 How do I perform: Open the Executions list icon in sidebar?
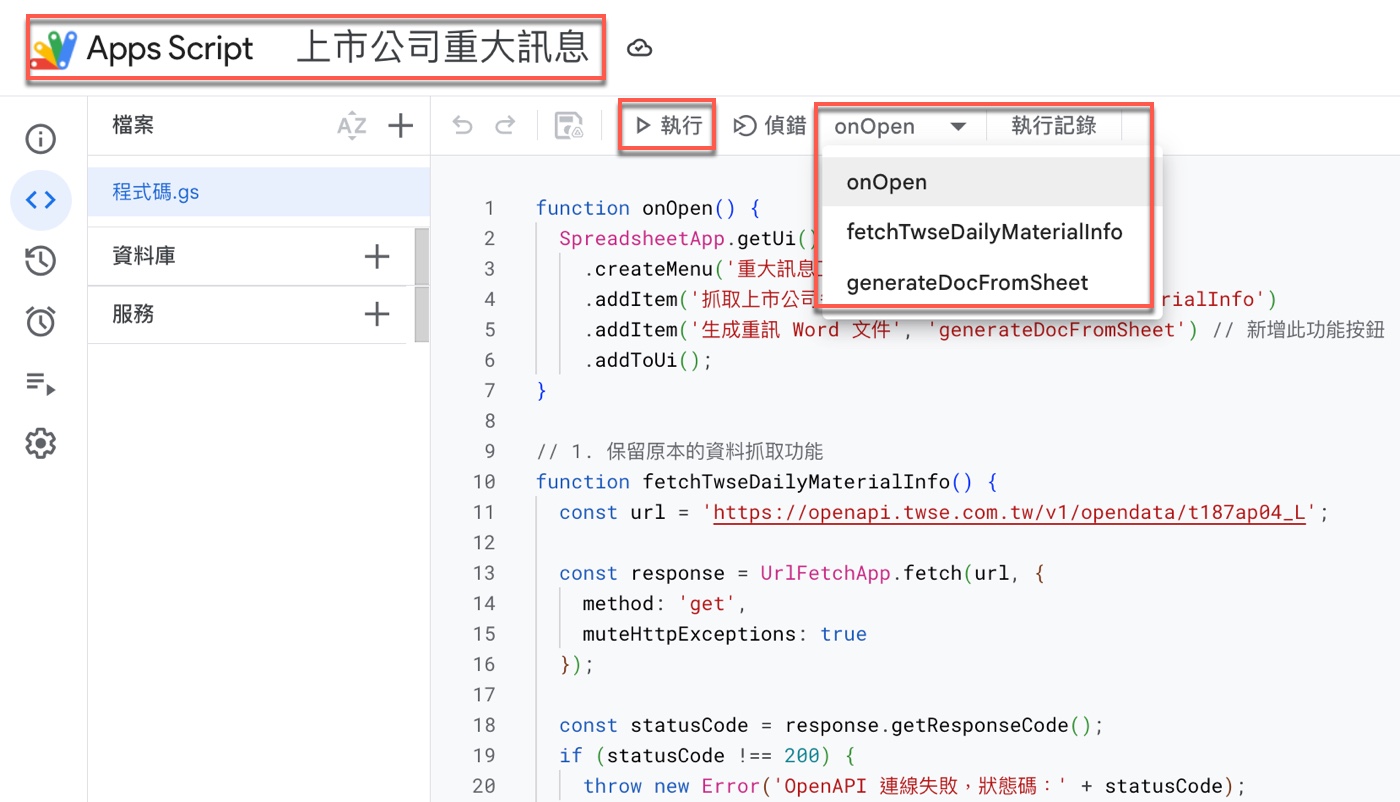tap(40, 382)
